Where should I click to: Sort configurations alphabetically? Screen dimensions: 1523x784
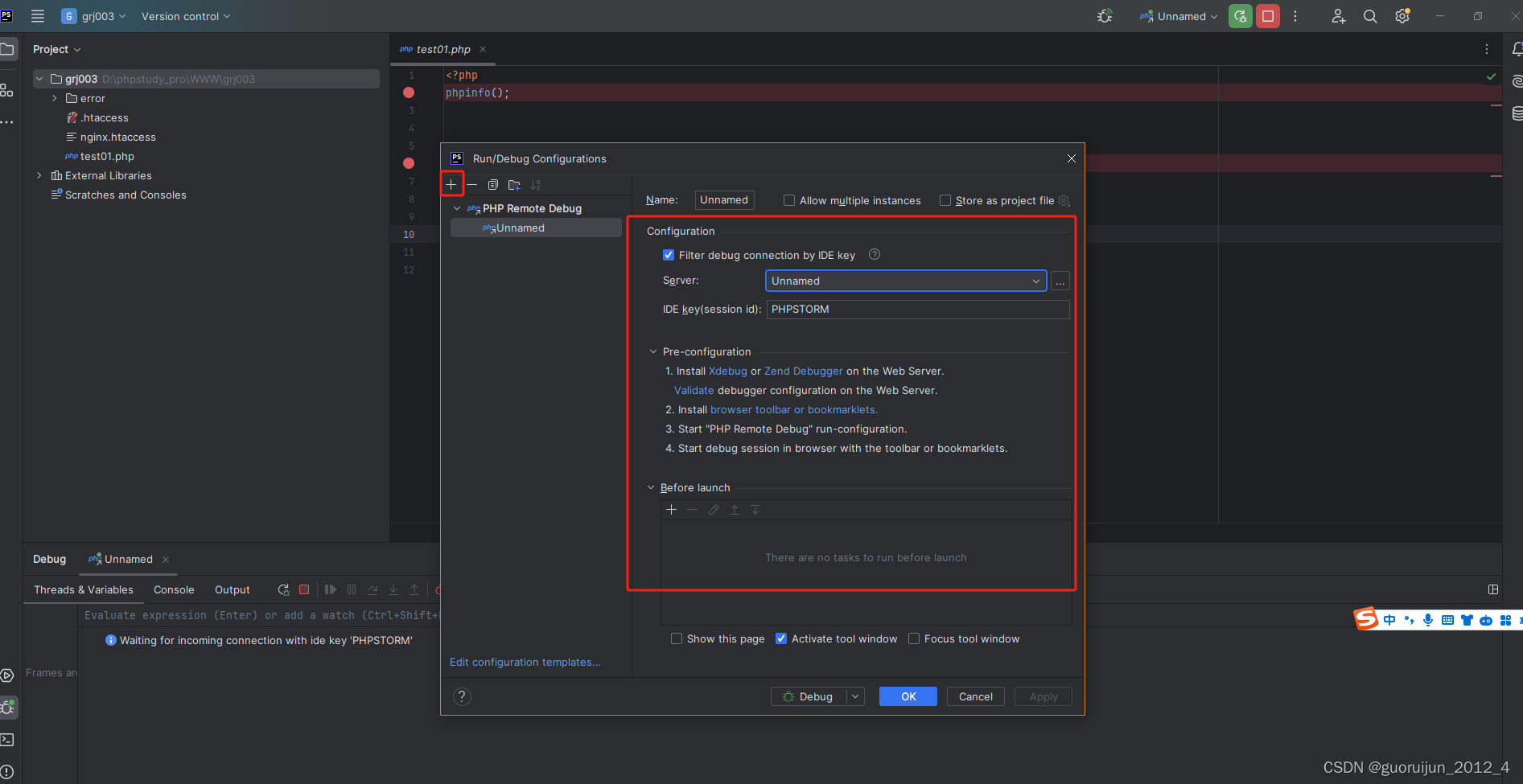536,185
